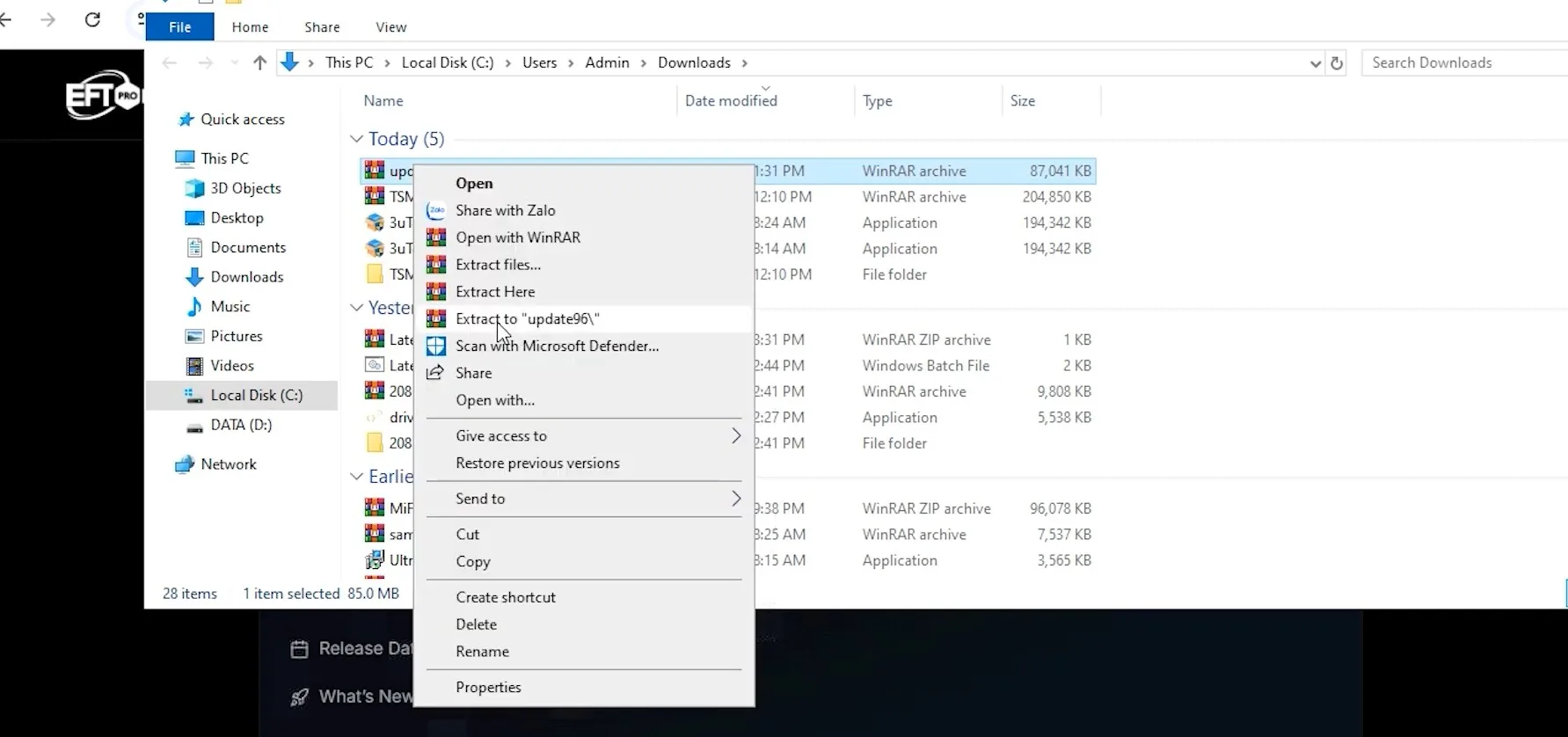Open the Properties menu entry
This screenshot has width=1568, height=737.
[x=584, y=688]
